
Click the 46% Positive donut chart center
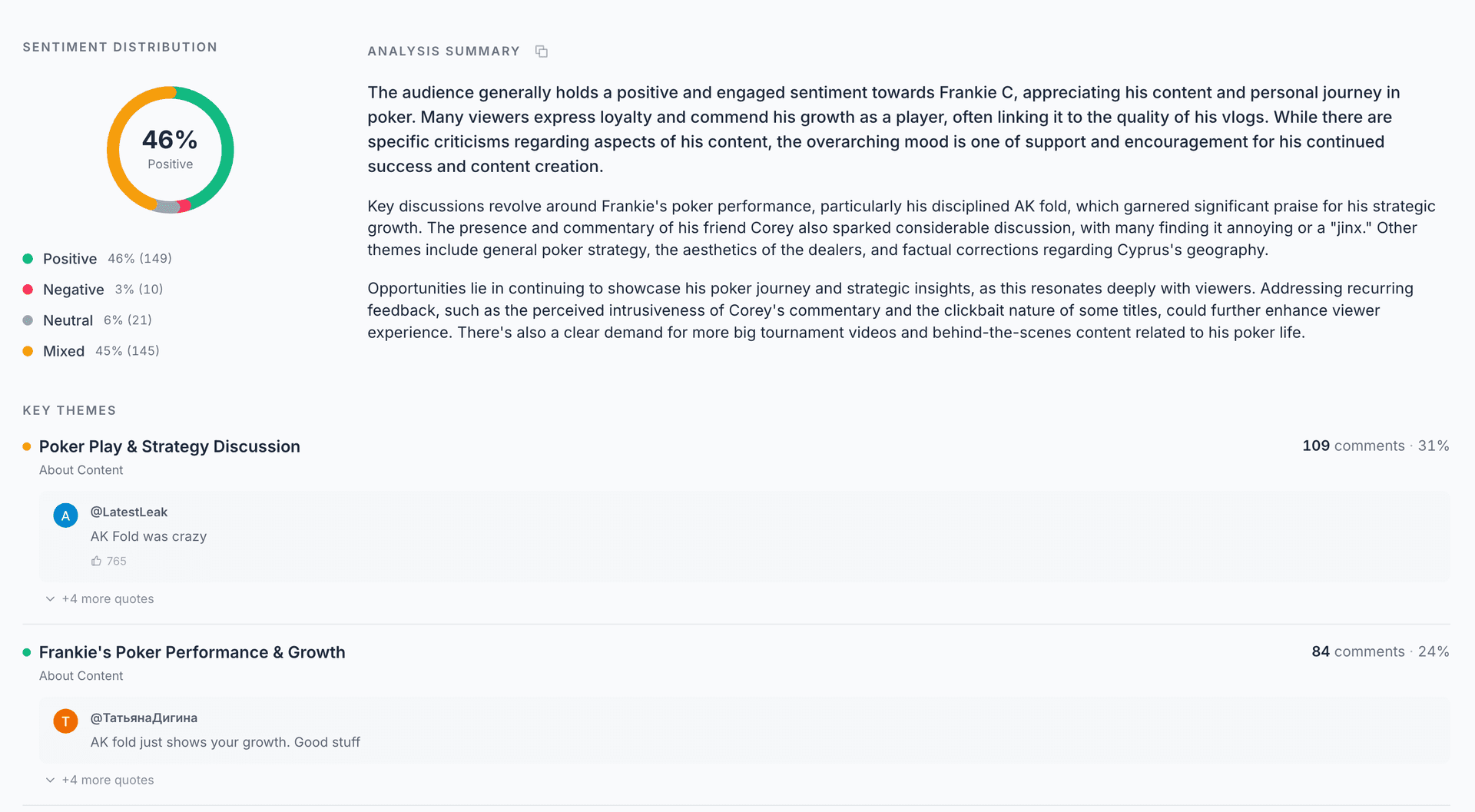click(x=170, y=149)
